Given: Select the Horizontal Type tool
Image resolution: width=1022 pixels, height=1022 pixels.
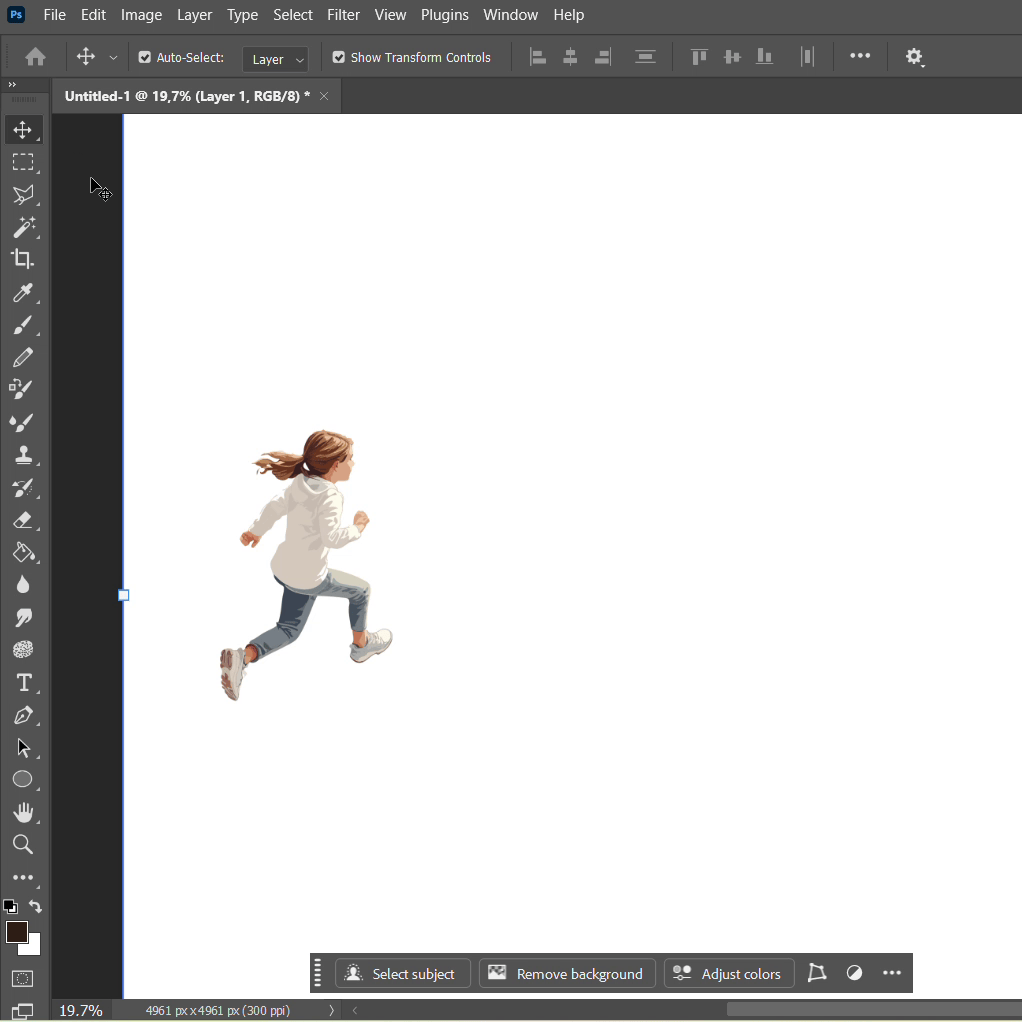Looking at the screenshot, I should (x=22, y=683).
